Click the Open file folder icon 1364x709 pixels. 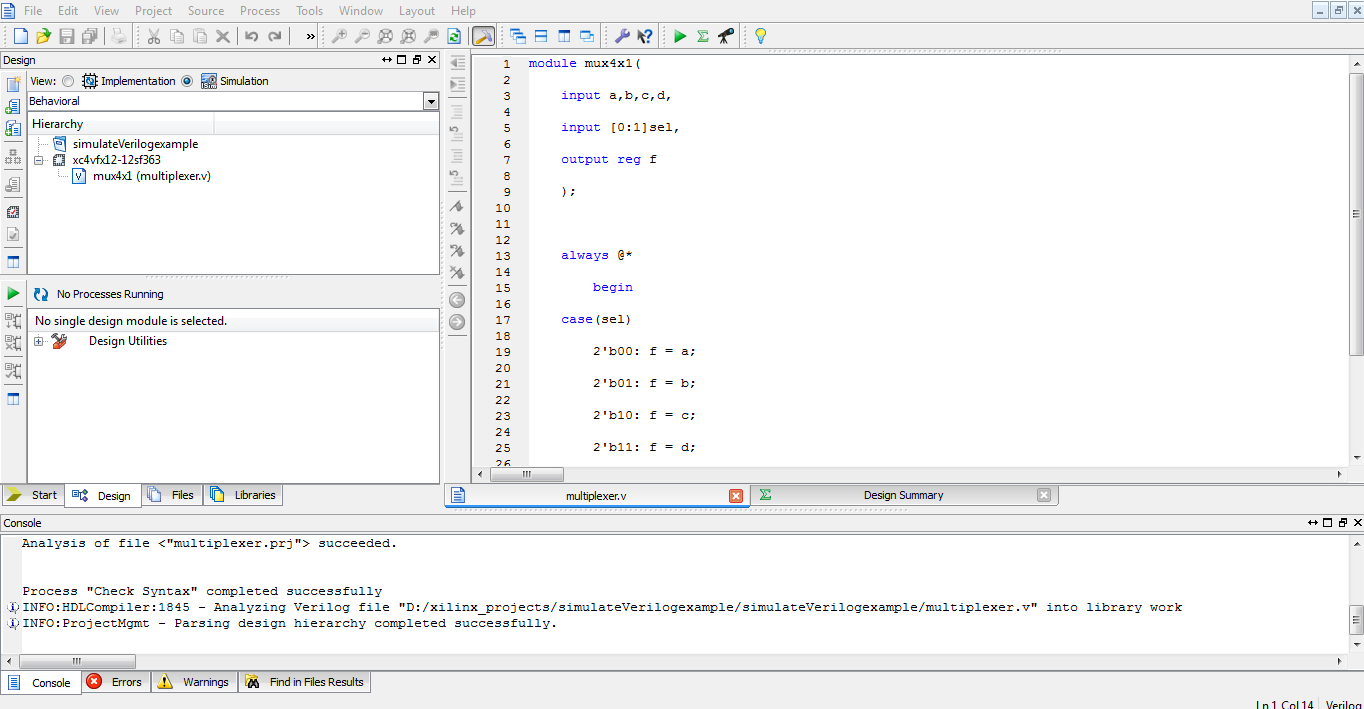pos(43,36)
